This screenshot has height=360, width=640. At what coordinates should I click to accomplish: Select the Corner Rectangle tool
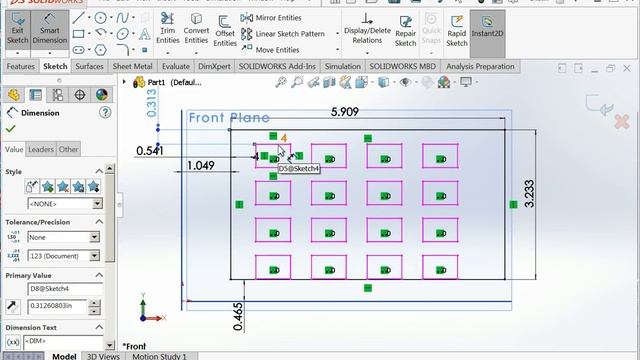coord(78,34)
